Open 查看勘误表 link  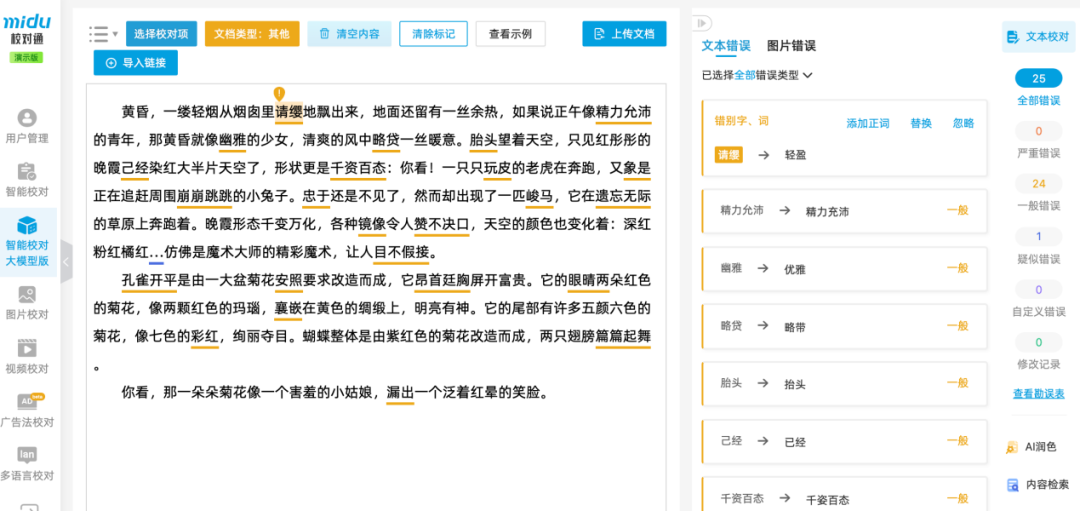tap(1039, 394)
